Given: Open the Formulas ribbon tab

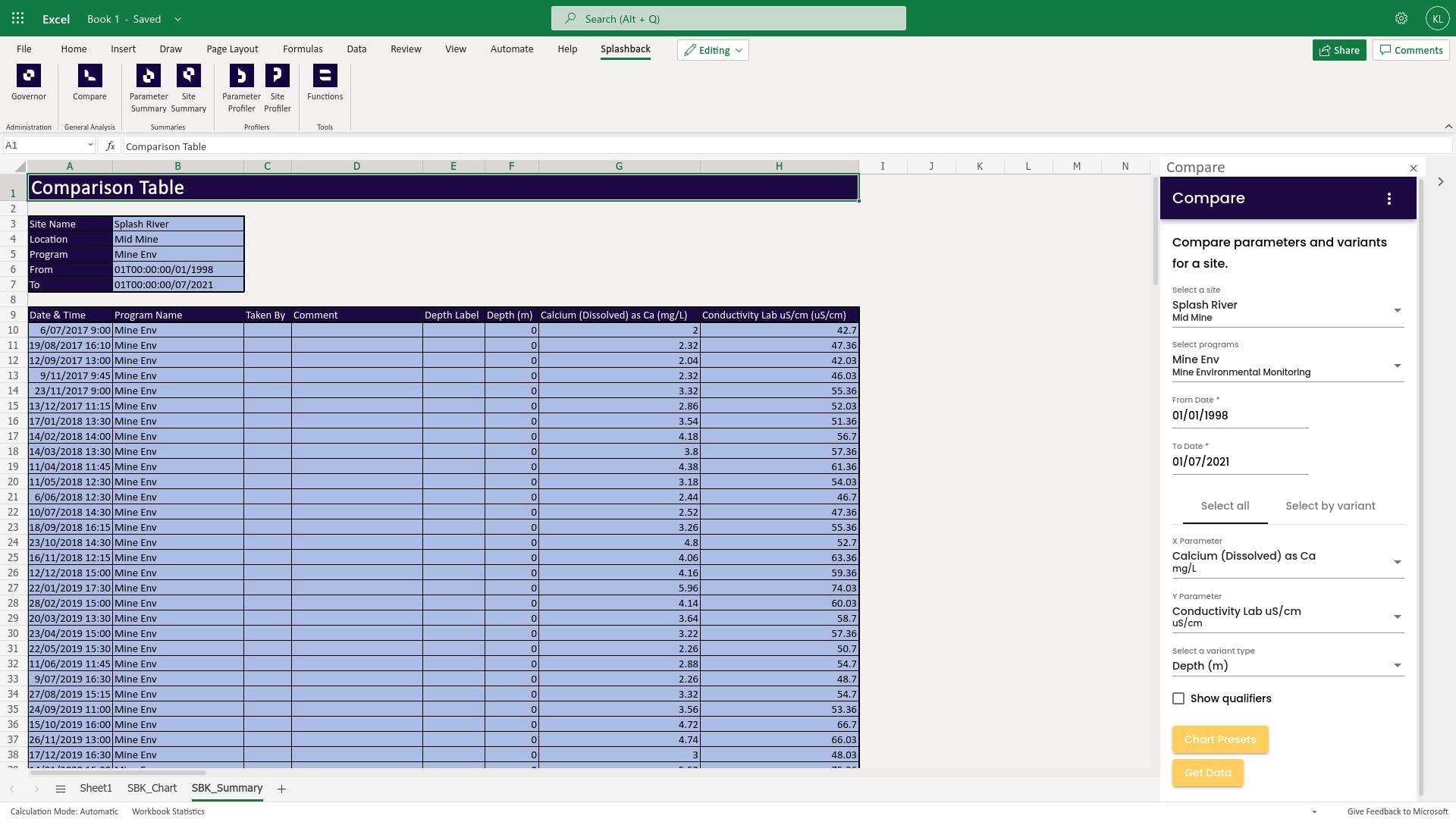Looking at the screenshot, I should coord(303,49).
